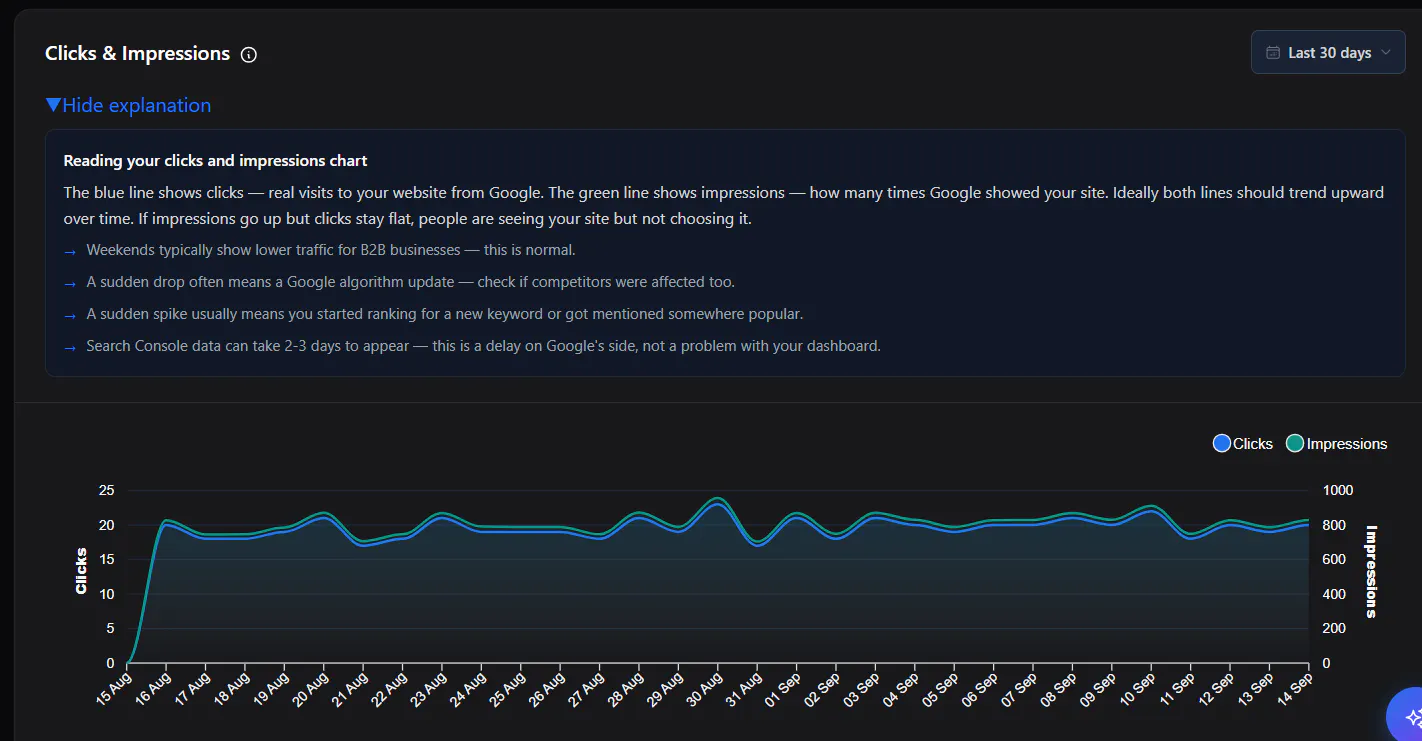1422x741 pixels.
Task: Click the info icon beside Clicks & Impressions
Action: (x=249, y=55)
